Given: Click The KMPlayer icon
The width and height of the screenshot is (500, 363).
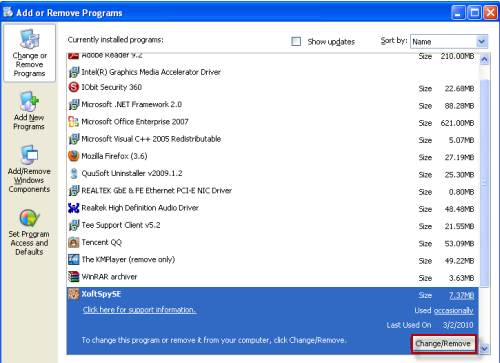Looking at the screenshot, I should pyautogui.click(x=74, y=260).
